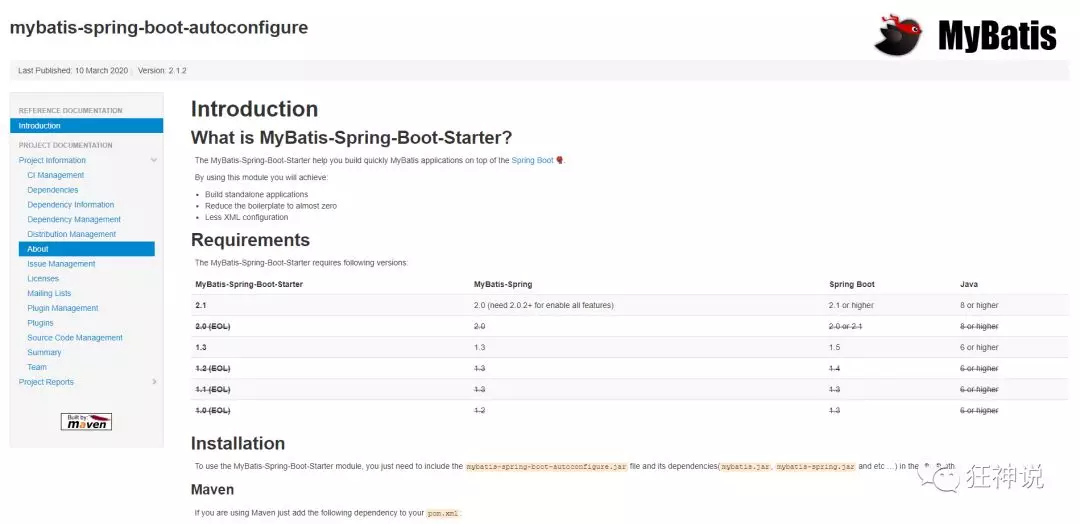Collapse the Project Information chevron
Viewport: 1080px width, 524px height.
[x=154, y=160]
